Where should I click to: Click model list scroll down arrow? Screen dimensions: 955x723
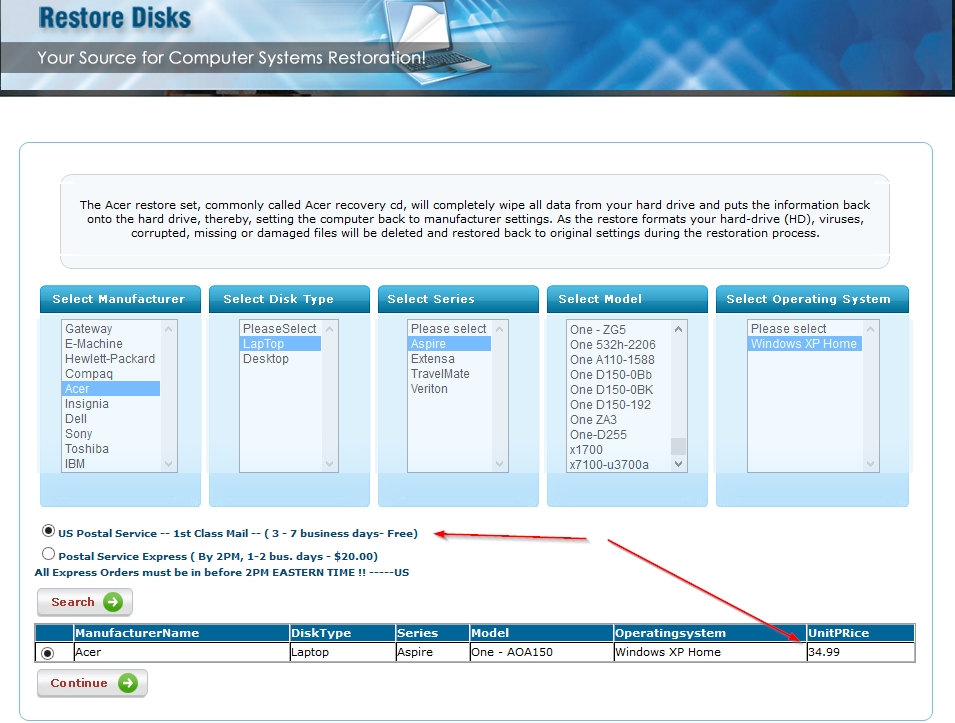(x=678, y=464)
